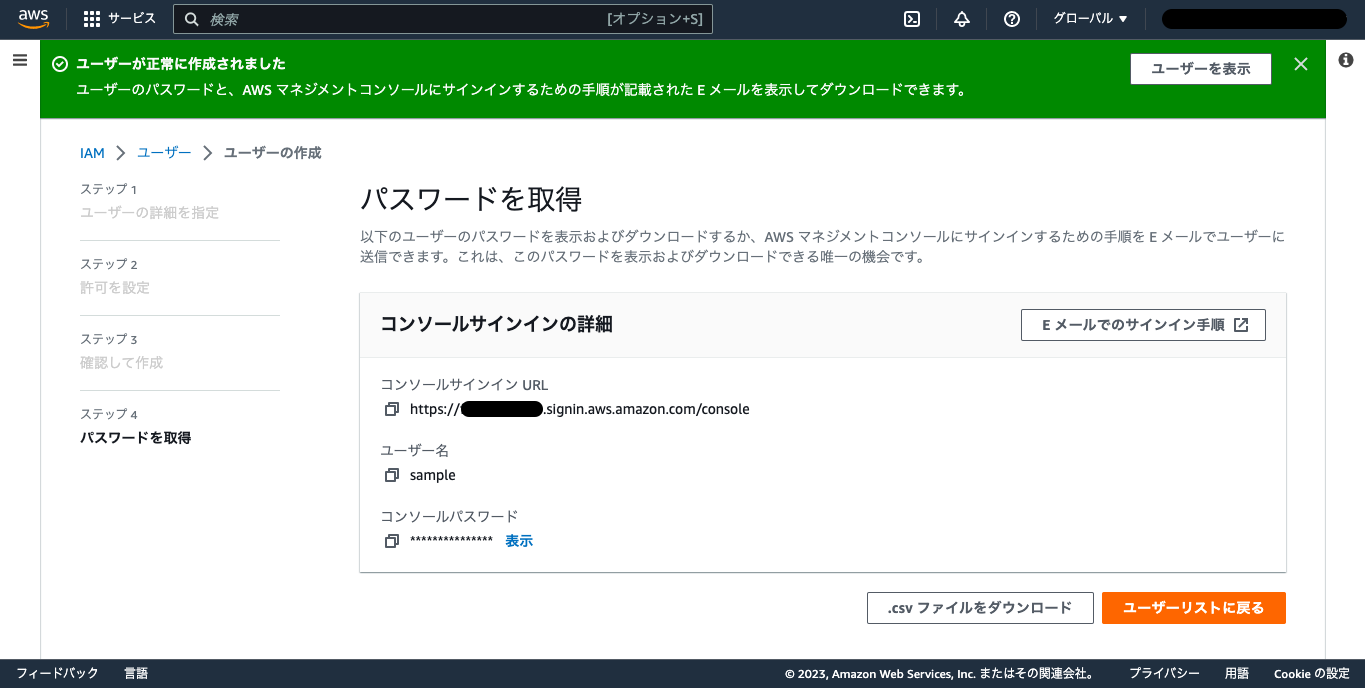The height and width of the screenshot is (688, 1365).
Task: Click ユーザーリストに戻る button
Action: pyautogui.click(x=1193, y=607)
